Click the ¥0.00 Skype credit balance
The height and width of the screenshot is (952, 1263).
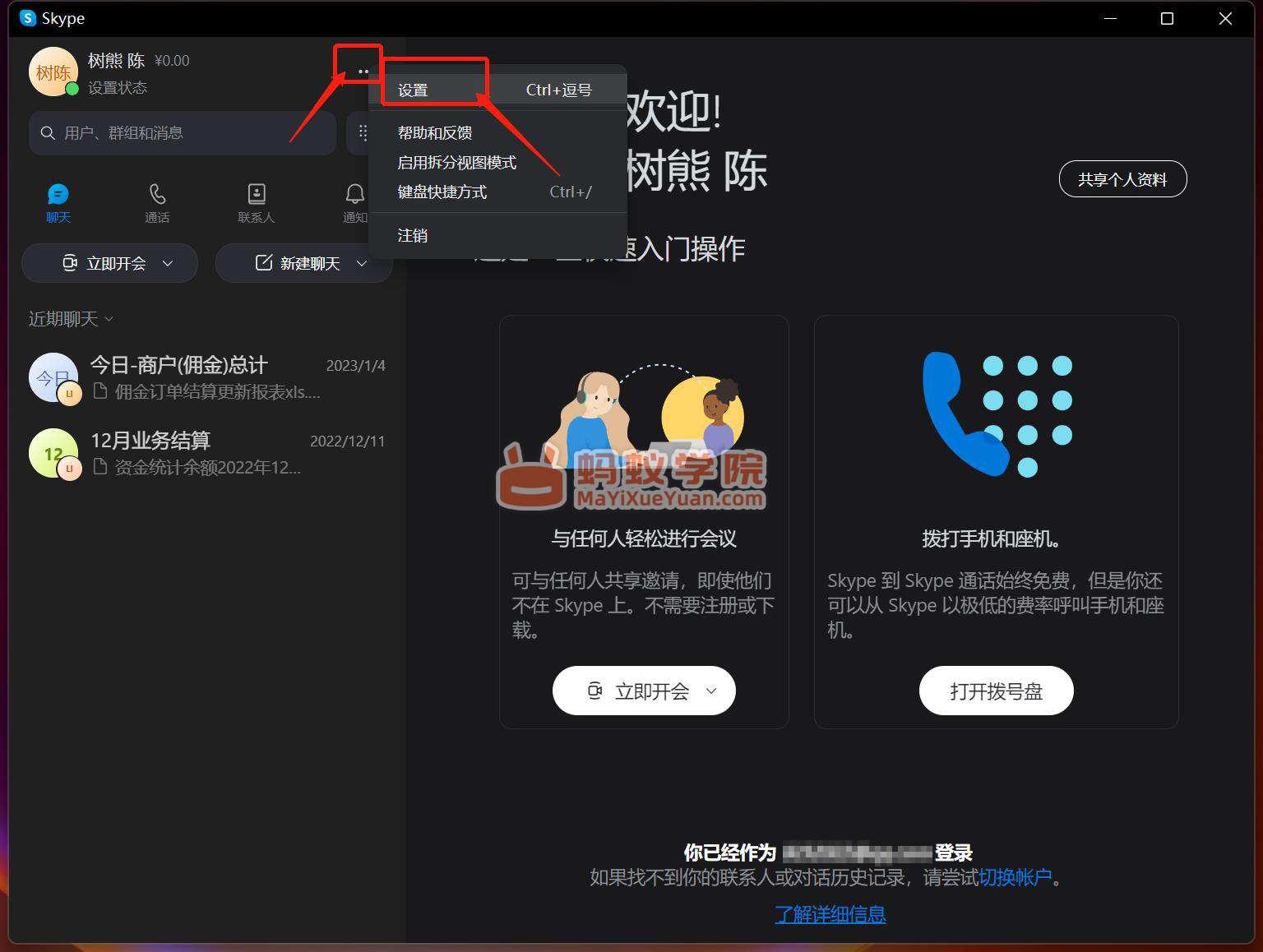click(x=172, y=61)
